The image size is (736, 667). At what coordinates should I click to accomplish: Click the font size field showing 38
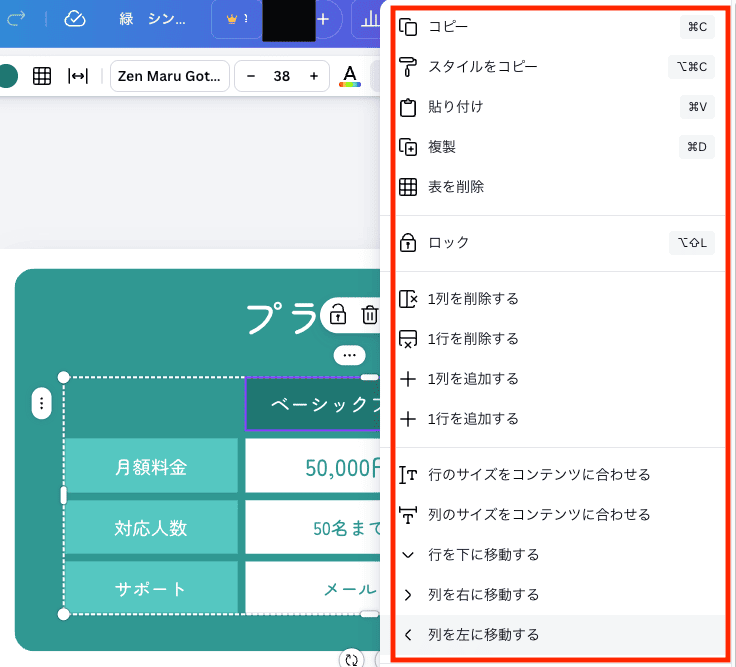[282, 76]
